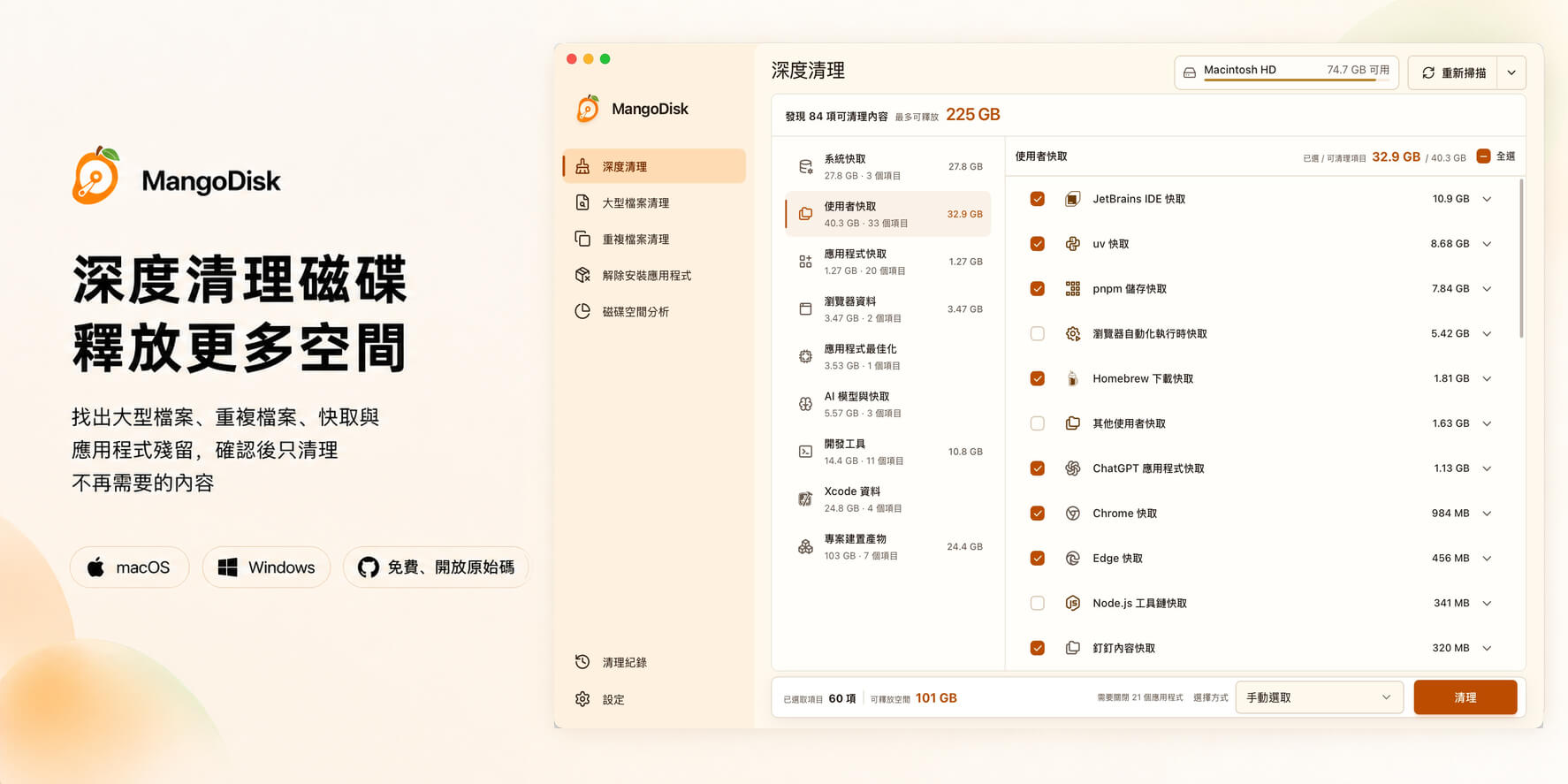Uncheck the uv 快取 checkbox
This screenshot has width=1568, height=784.
pyautogui.click(x=1038, y=244)
